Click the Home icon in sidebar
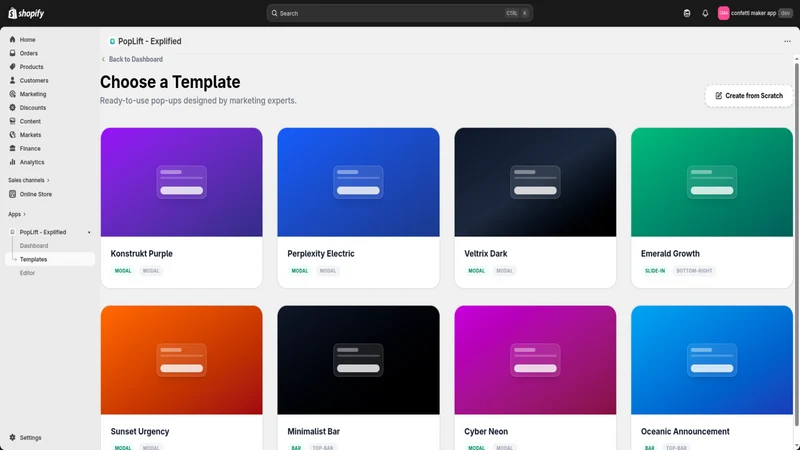 point(12,39)
